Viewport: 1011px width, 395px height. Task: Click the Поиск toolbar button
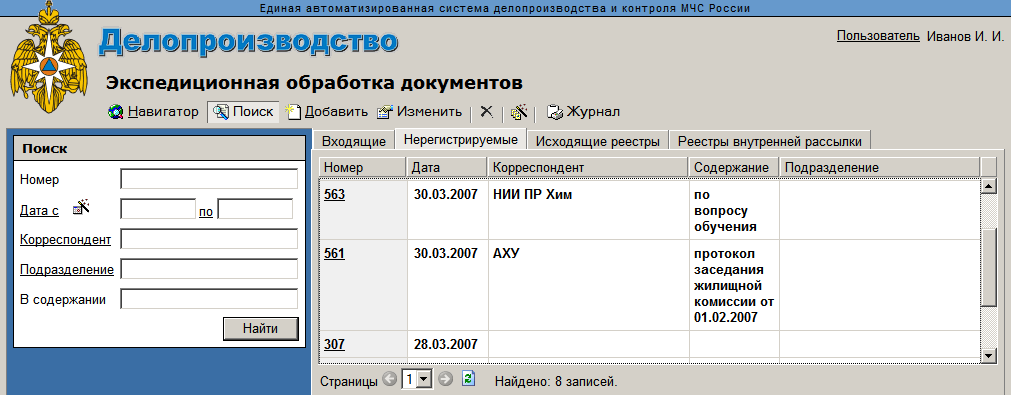tap(243, 111)
